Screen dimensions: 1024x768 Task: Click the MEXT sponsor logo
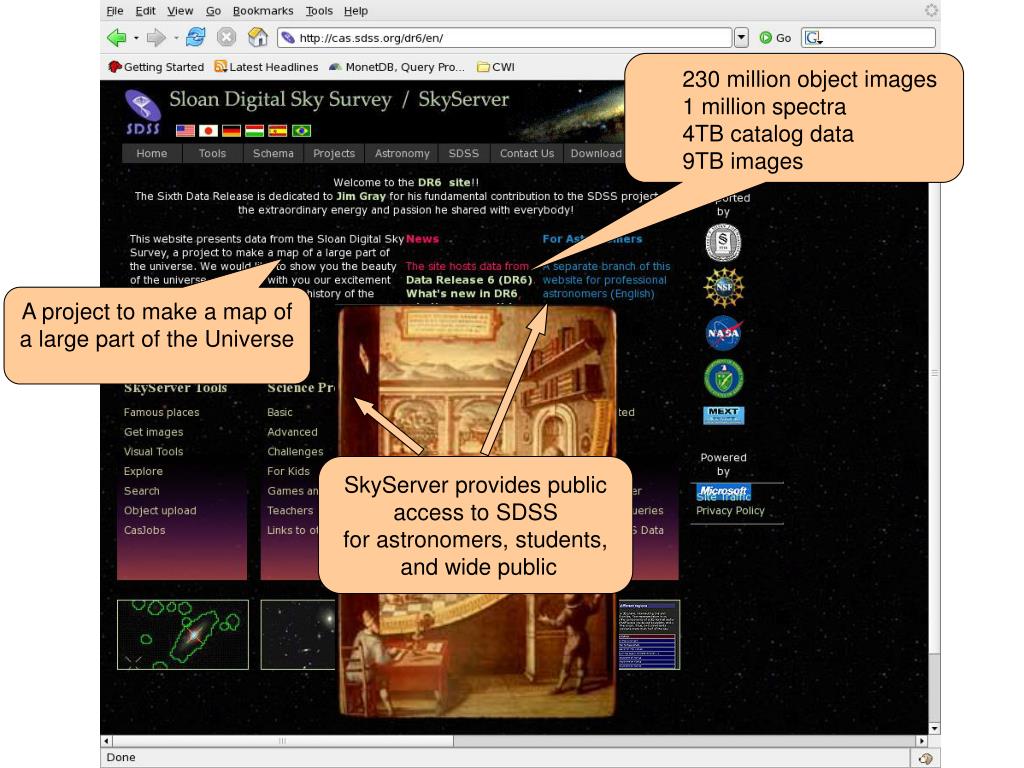724,415
